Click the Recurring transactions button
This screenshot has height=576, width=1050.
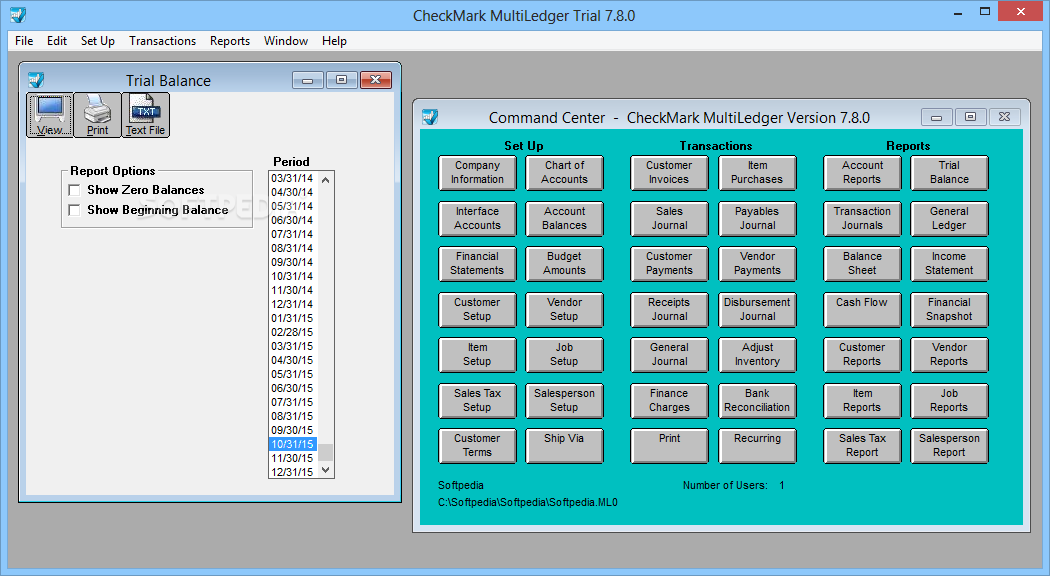pyautogui.click(x=757, y=446)
